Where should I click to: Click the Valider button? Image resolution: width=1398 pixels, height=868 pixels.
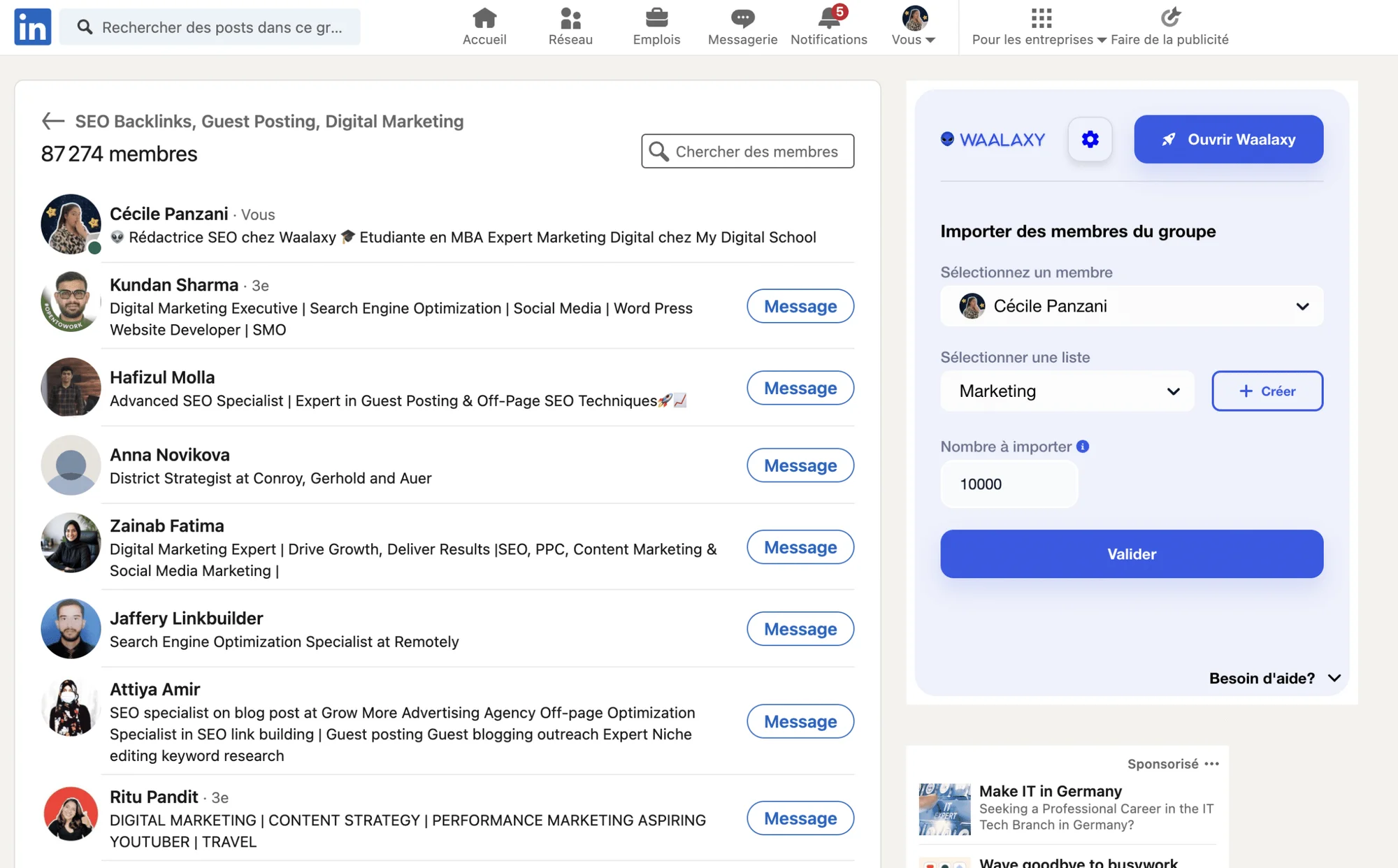[1132, 554]
